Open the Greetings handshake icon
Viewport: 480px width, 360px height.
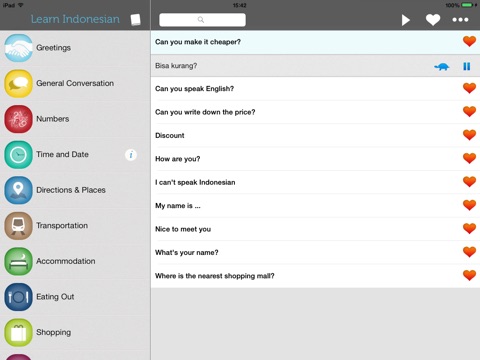tap(18, 48)
